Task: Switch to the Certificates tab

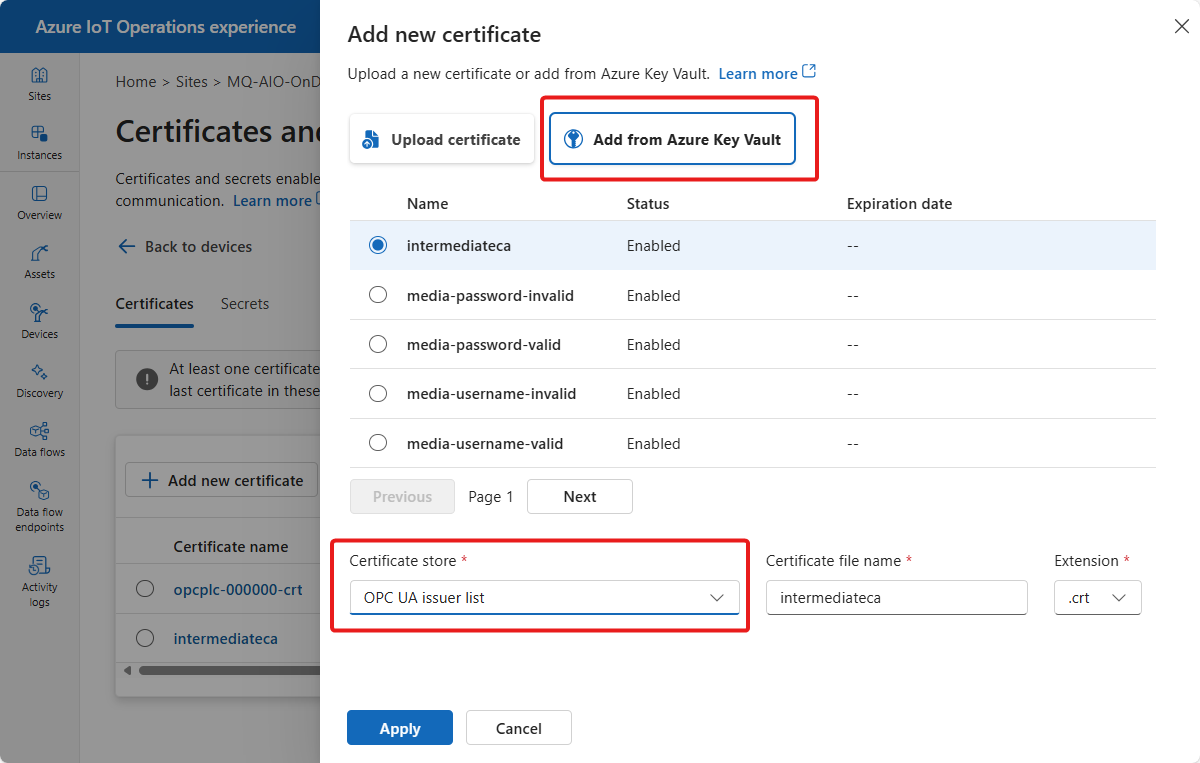Action: point(155,303)
